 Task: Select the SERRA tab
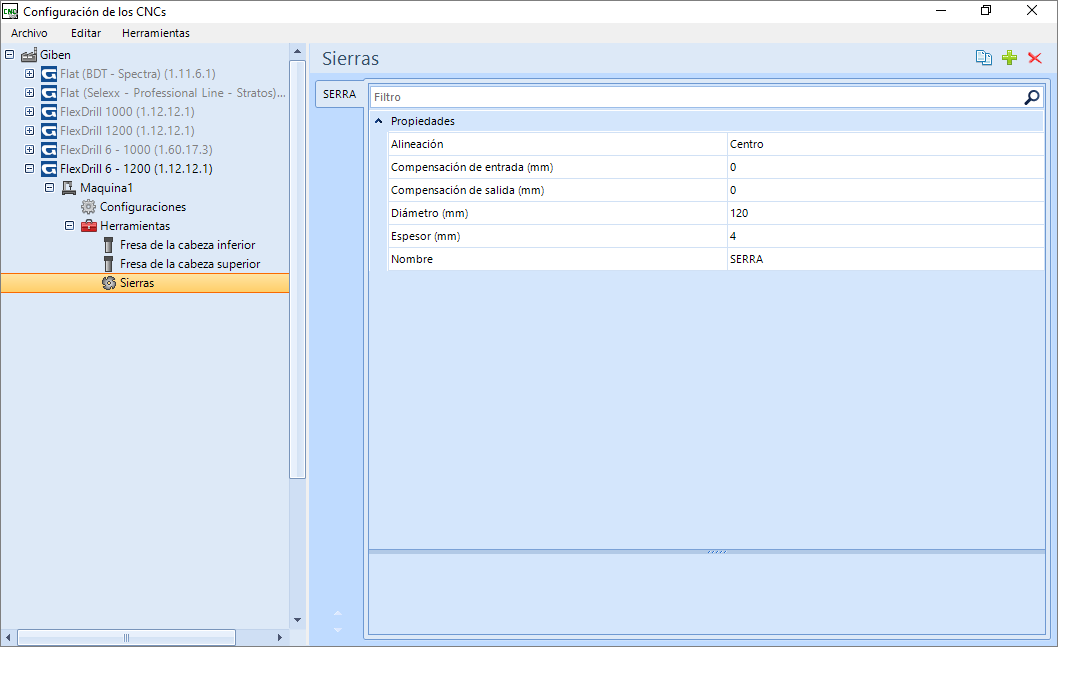click(x=340, y=94)
